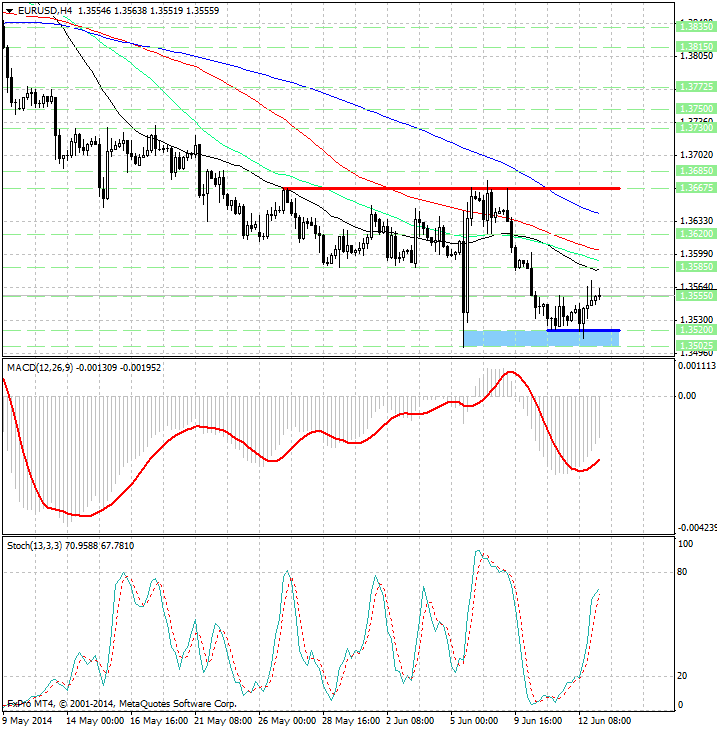Click the 26 May 00:00 date label
The height and width of the screenshot is (729, 717).
(287, 721)
